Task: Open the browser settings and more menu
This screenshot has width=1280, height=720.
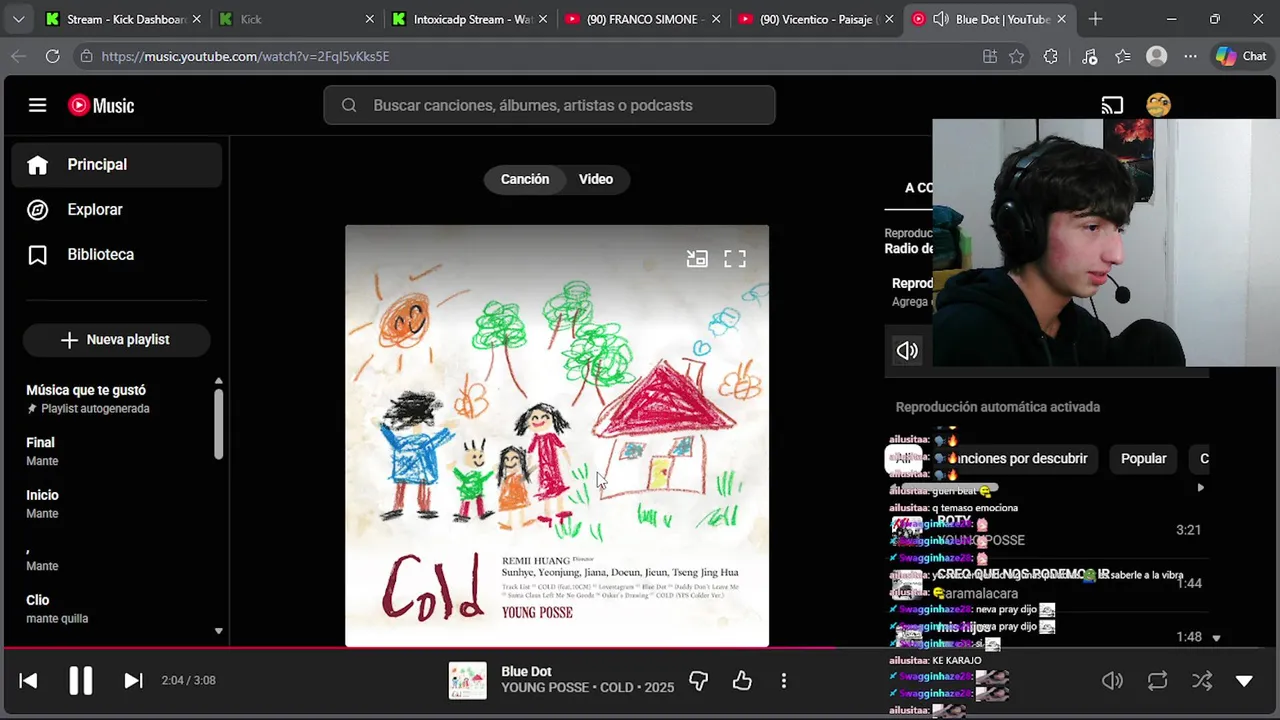Action: [x=1190, y=57]
